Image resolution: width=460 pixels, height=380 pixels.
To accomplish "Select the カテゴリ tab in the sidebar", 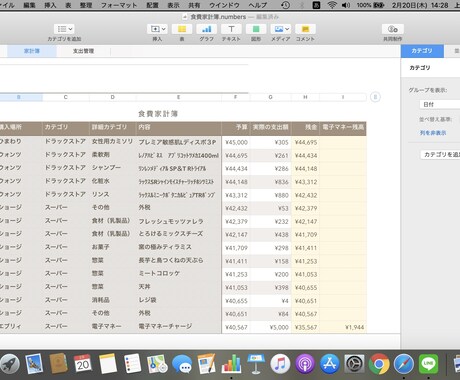I will click(422, 51).
